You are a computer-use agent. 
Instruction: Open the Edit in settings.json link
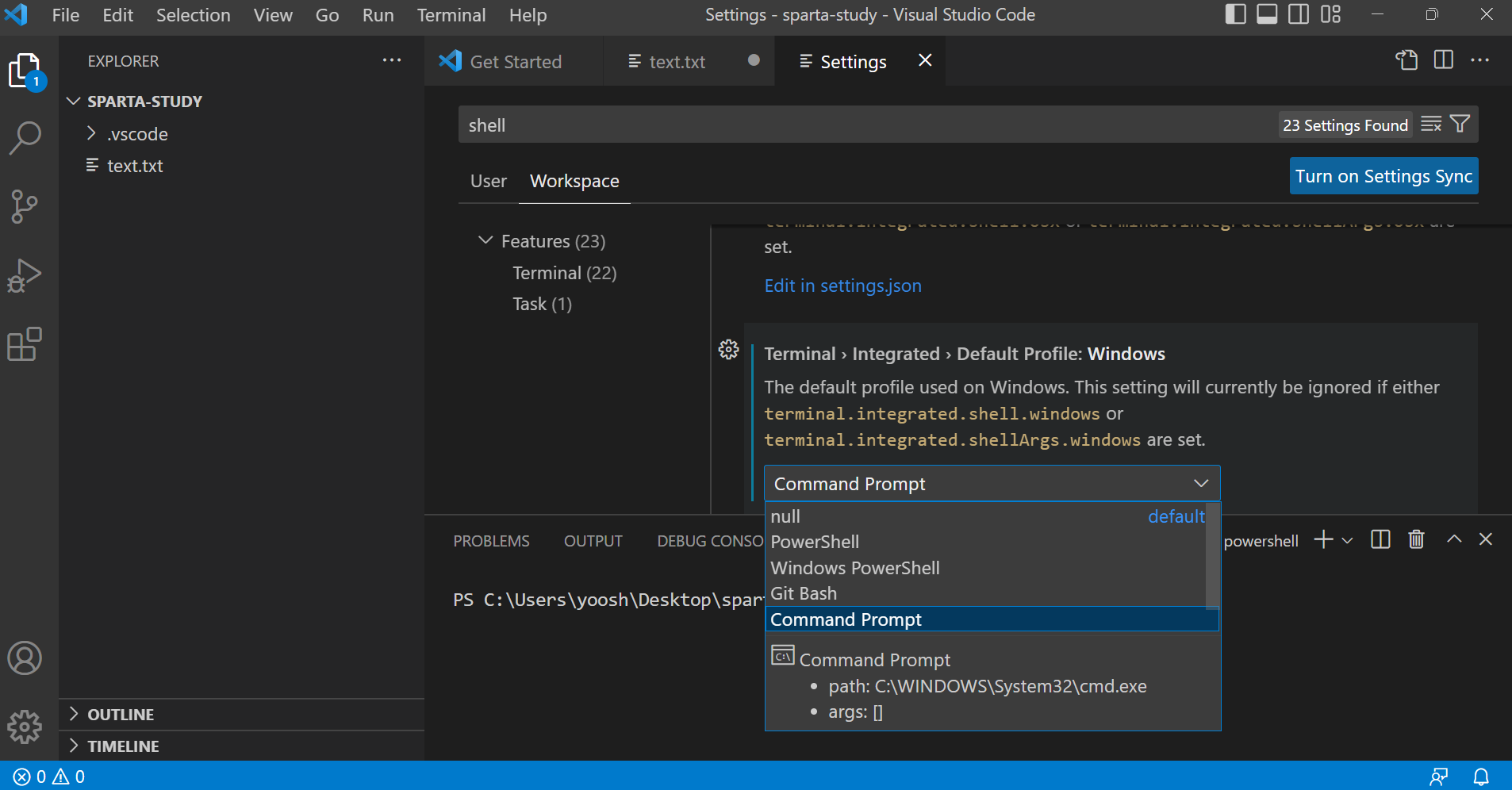point(843,286)
